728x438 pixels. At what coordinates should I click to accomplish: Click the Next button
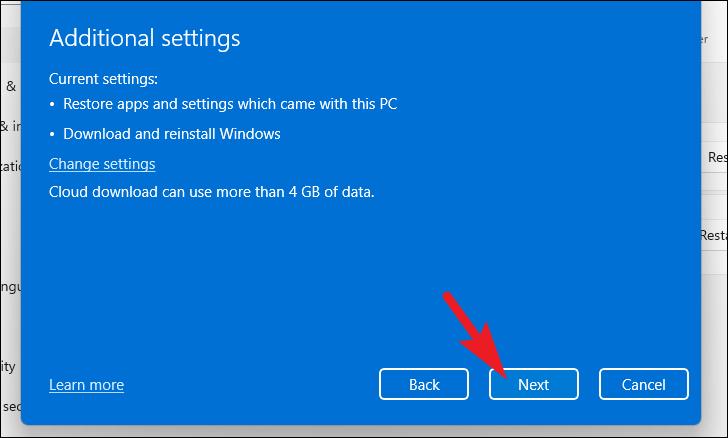coord(533,384)
